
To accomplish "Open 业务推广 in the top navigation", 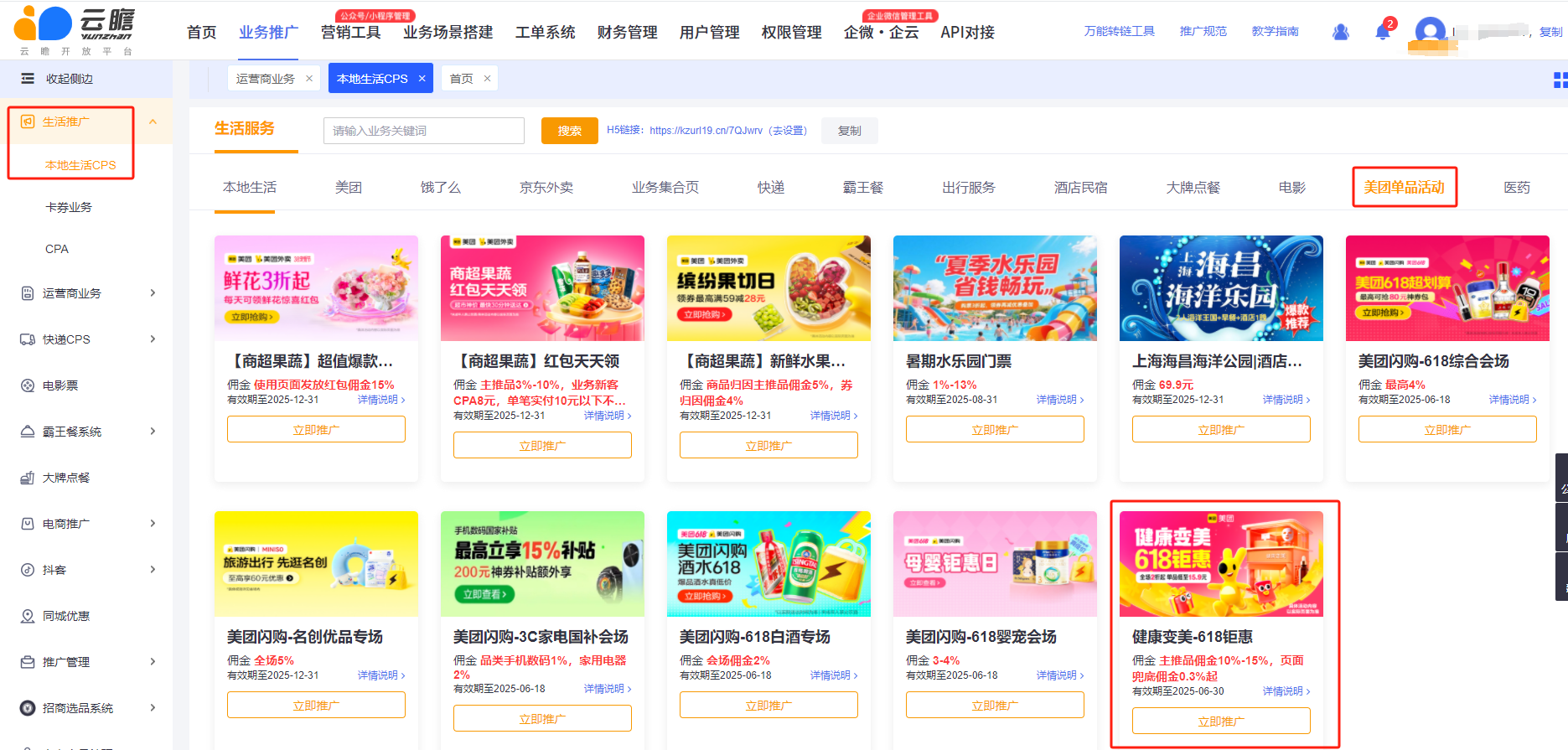I will tap(268, 32).
